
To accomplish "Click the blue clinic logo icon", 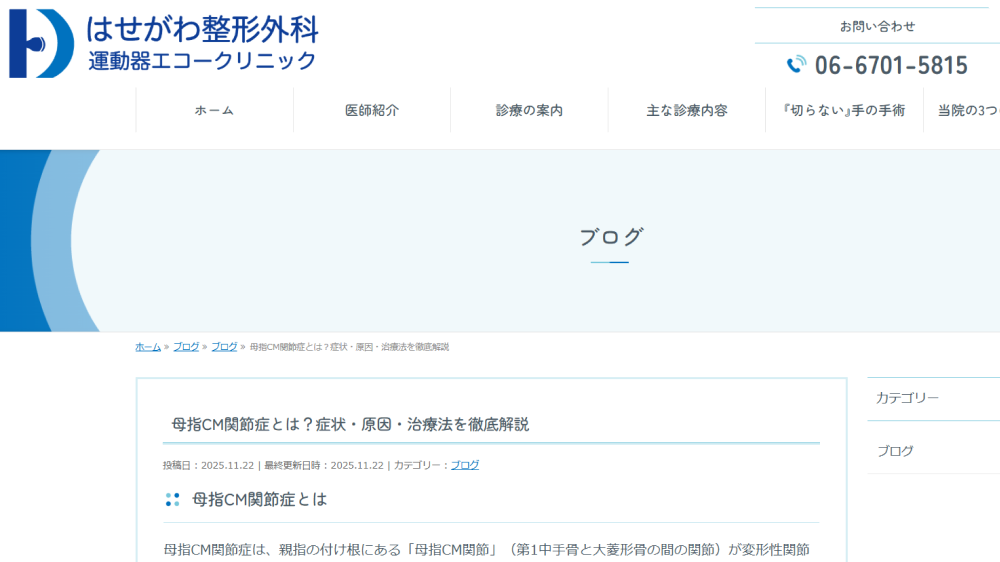I will pos(41,43).
